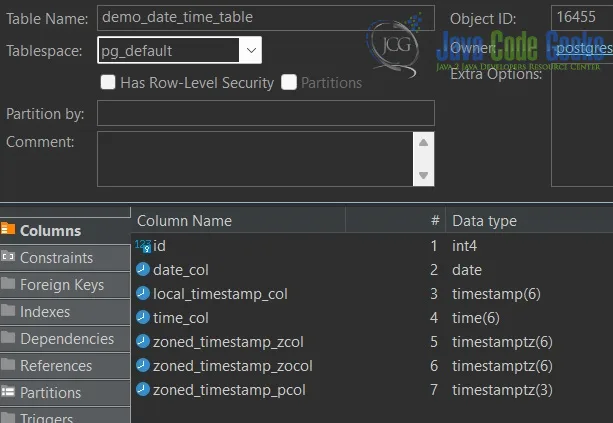
Task: Click the Object ID field showing 16455
Action: click(x=582, y=17)
